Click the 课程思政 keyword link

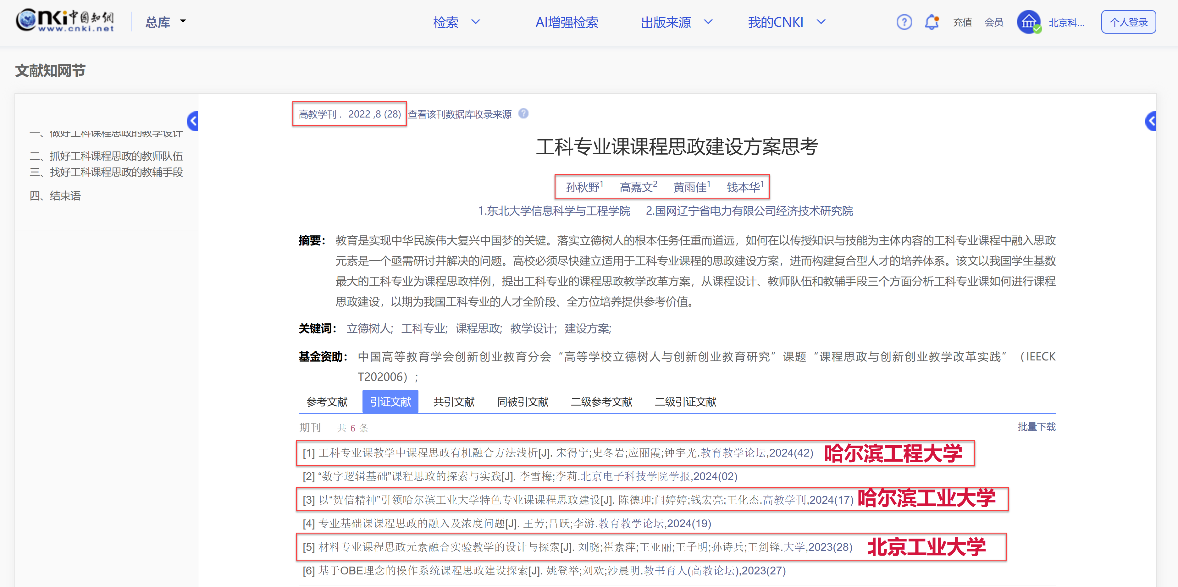pyautogui.click(x=478, y=328)
